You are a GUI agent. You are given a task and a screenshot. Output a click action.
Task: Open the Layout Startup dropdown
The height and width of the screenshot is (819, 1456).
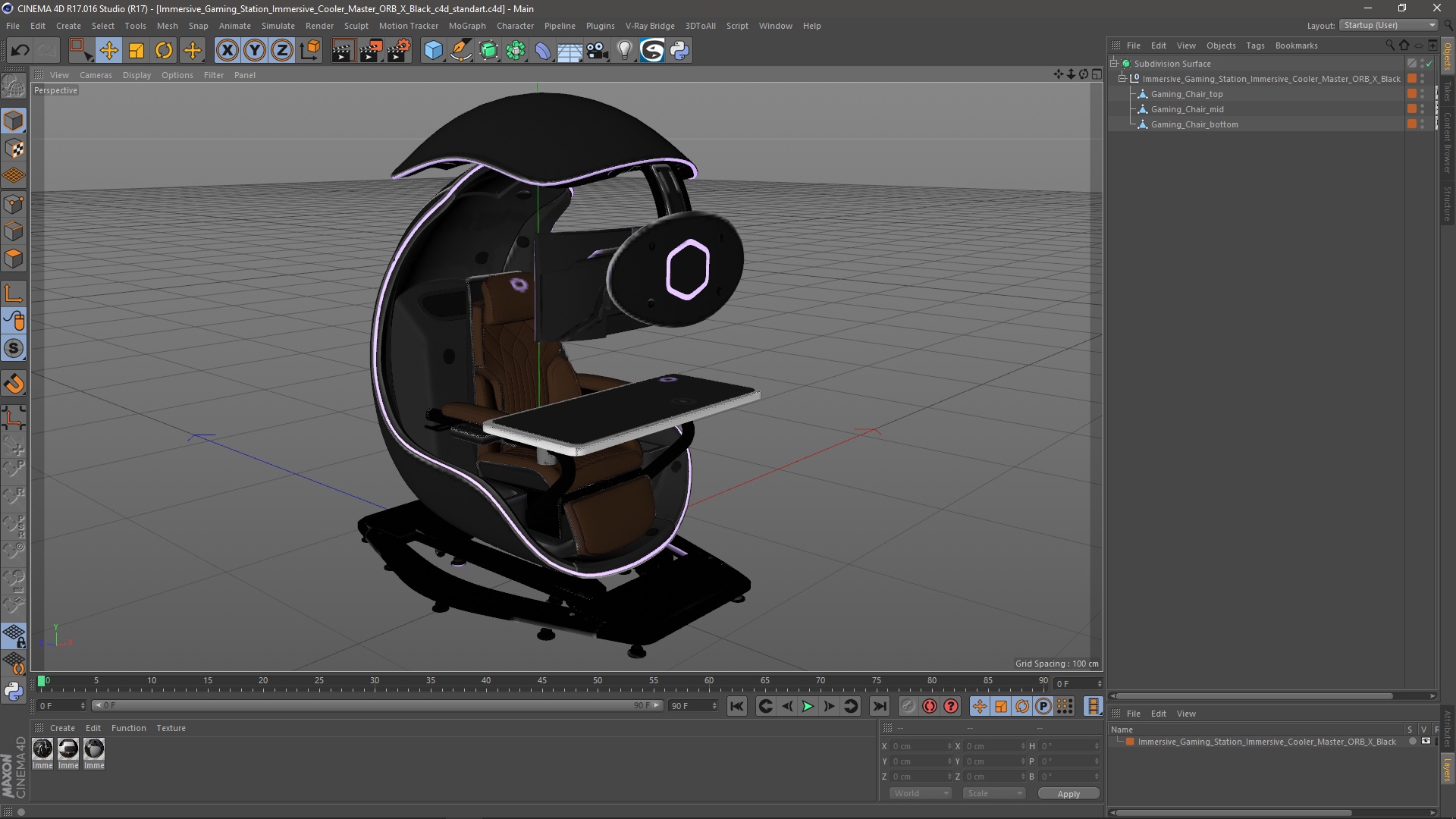pyautogui.click(x=1389, y=25)
